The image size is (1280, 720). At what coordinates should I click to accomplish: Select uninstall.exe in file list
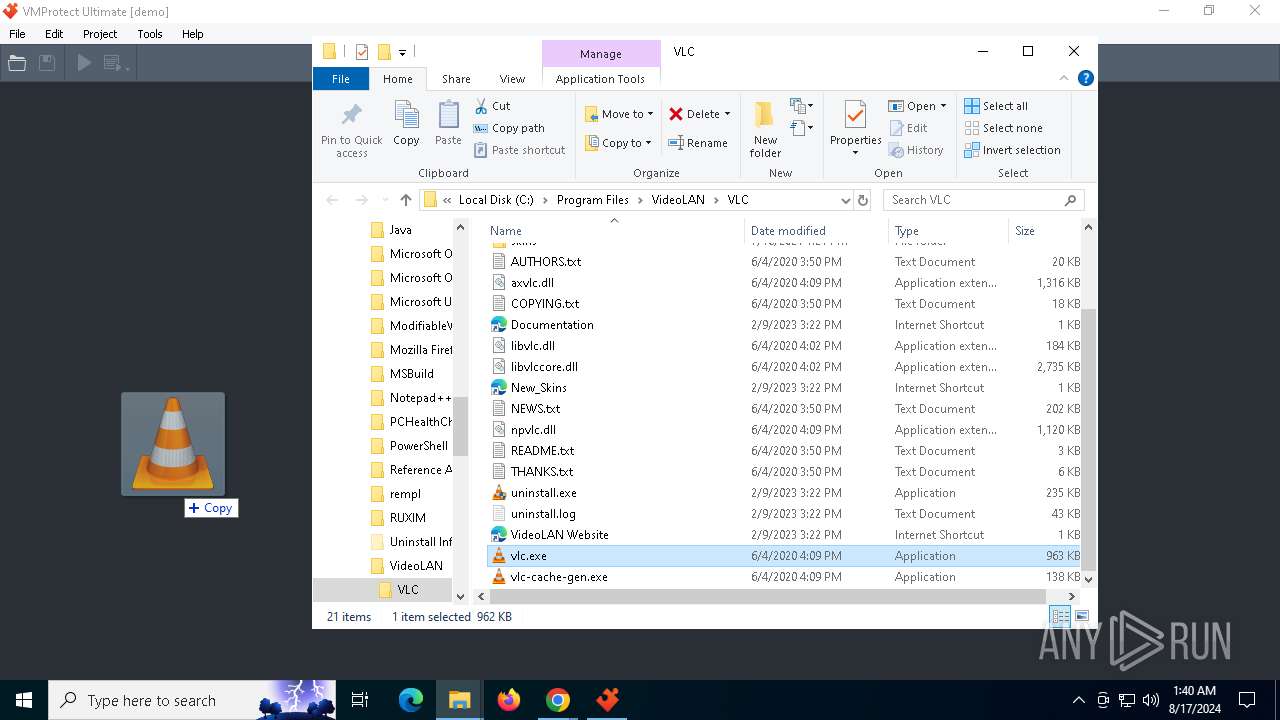543,493
